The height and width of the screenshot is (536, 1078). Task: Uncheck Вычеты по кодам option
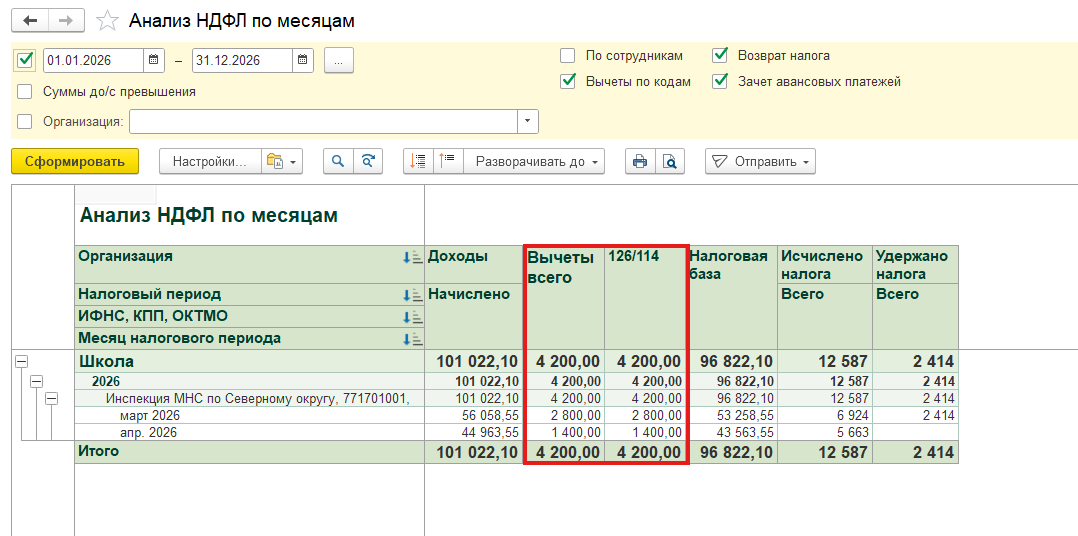568,81
